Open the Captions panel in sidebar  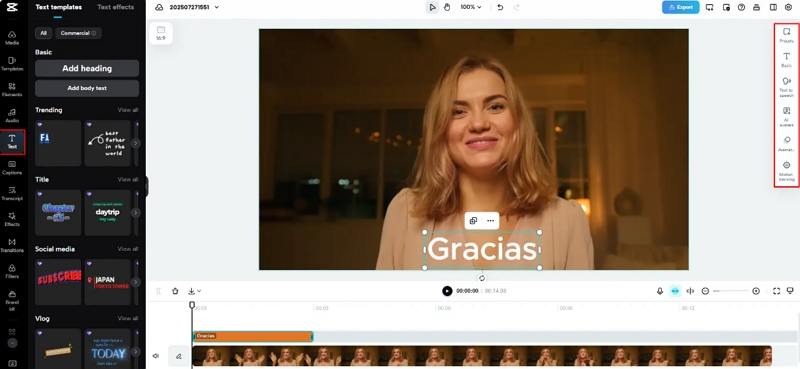click(12, 168)
